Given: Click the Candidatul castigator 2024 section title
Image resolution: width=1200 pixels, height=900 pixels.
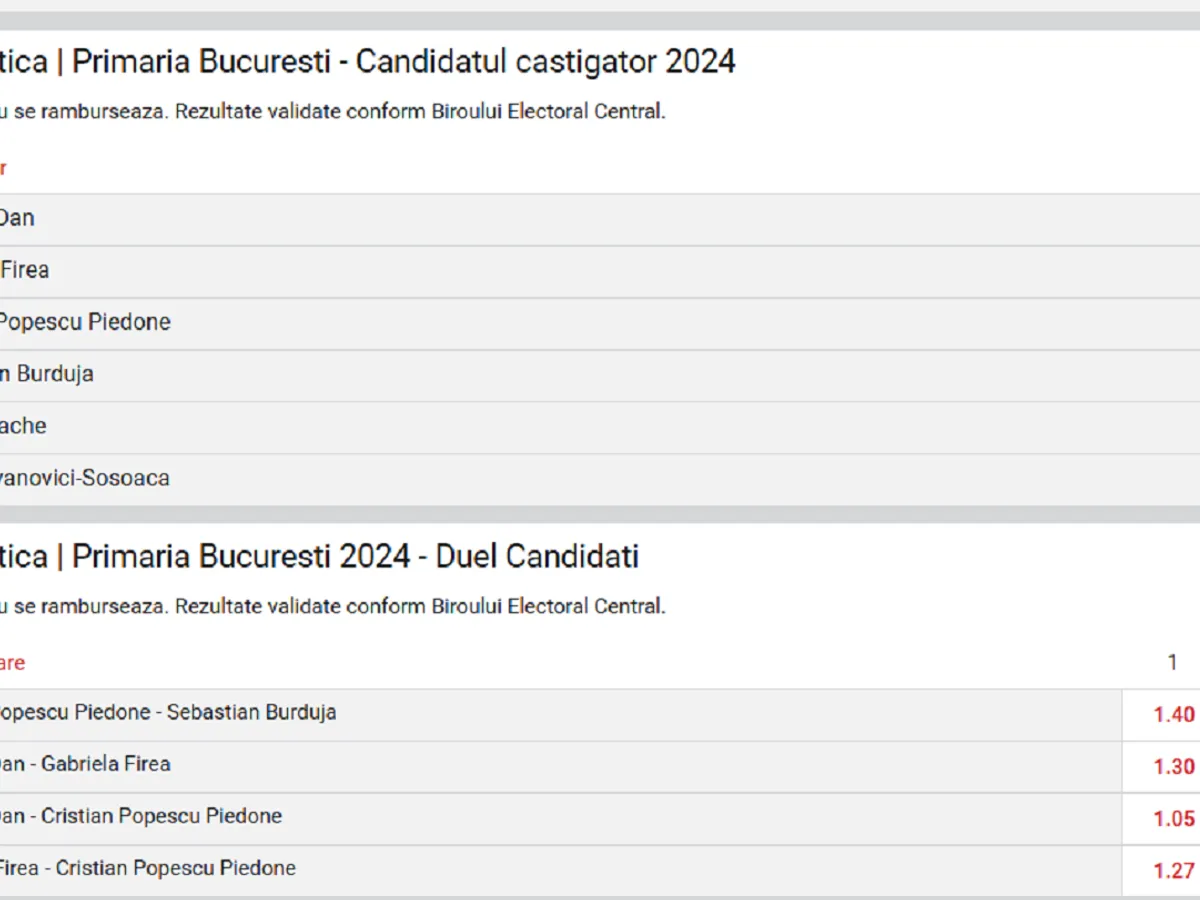Looking at the screenshot, I should (x=368, y=62).
